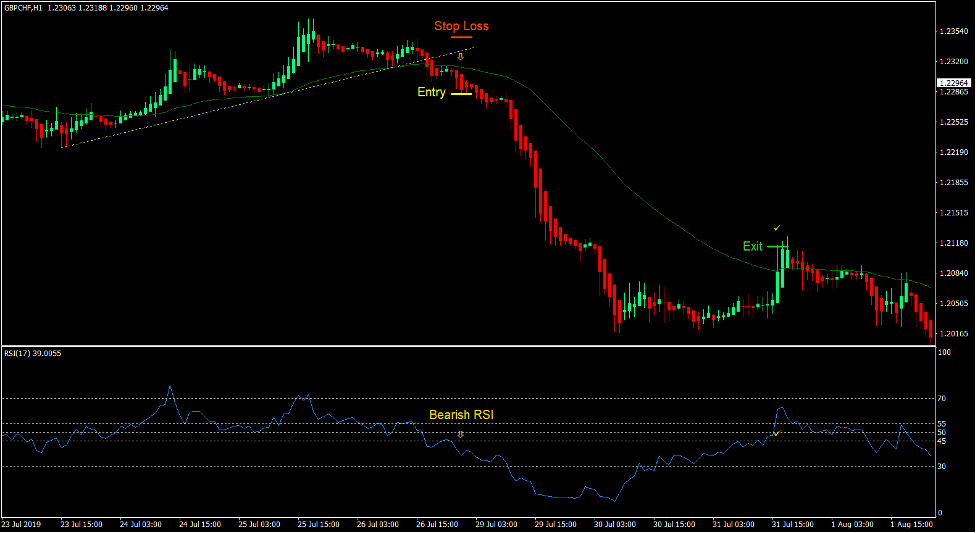This screenshot has height=533, width=977.
Task: Select the yellow checkmark in the RSI window
Action: (775, 434)
